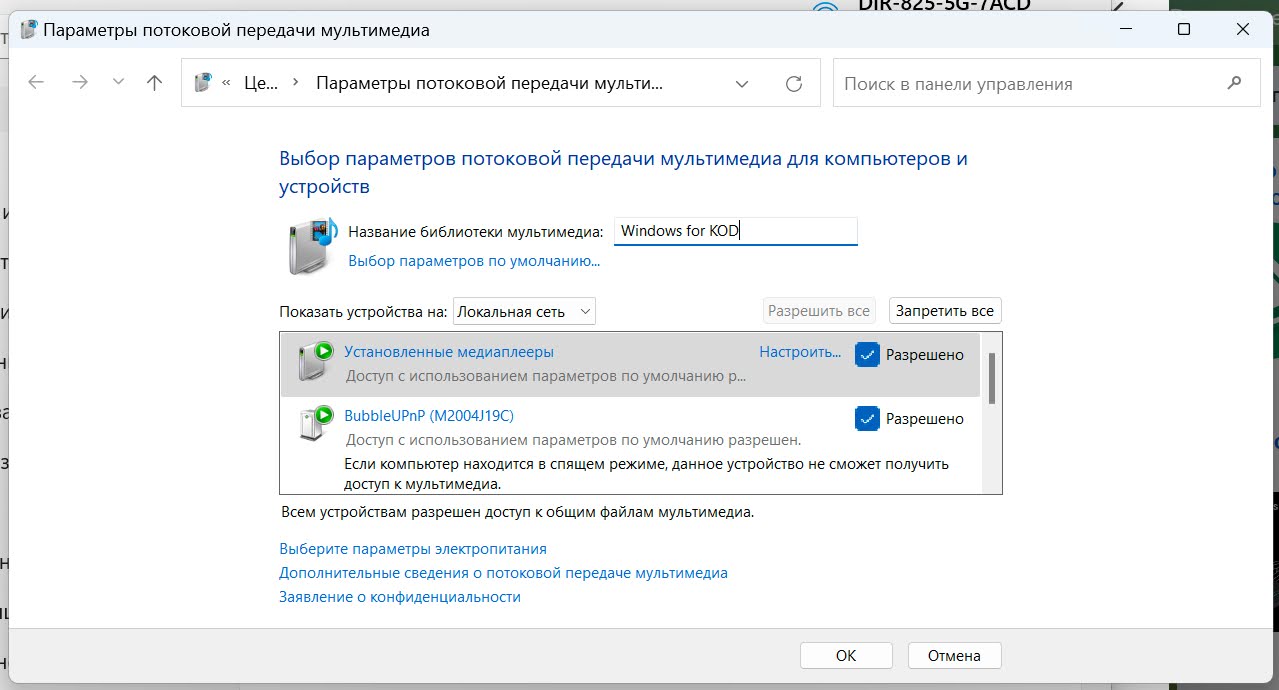1279x690 pixels.
Task: Toggle access for the installed media players entry
Action: pyautogui.click(x=866, y=354)
